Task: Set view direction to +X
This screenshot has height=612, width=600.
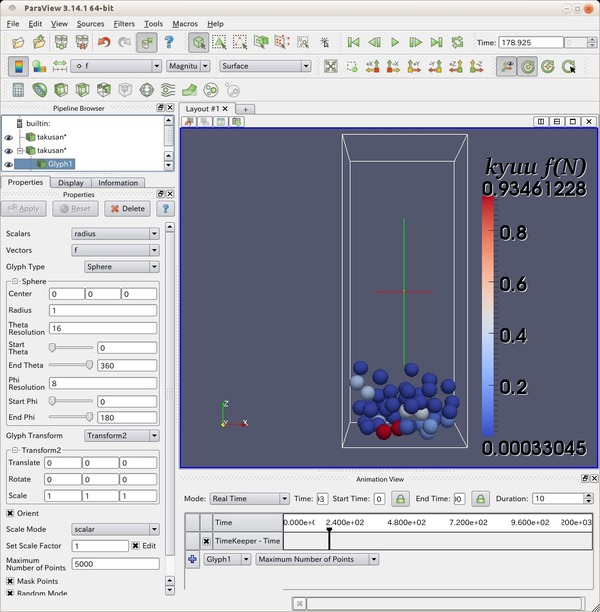Action: click(373, 66)
